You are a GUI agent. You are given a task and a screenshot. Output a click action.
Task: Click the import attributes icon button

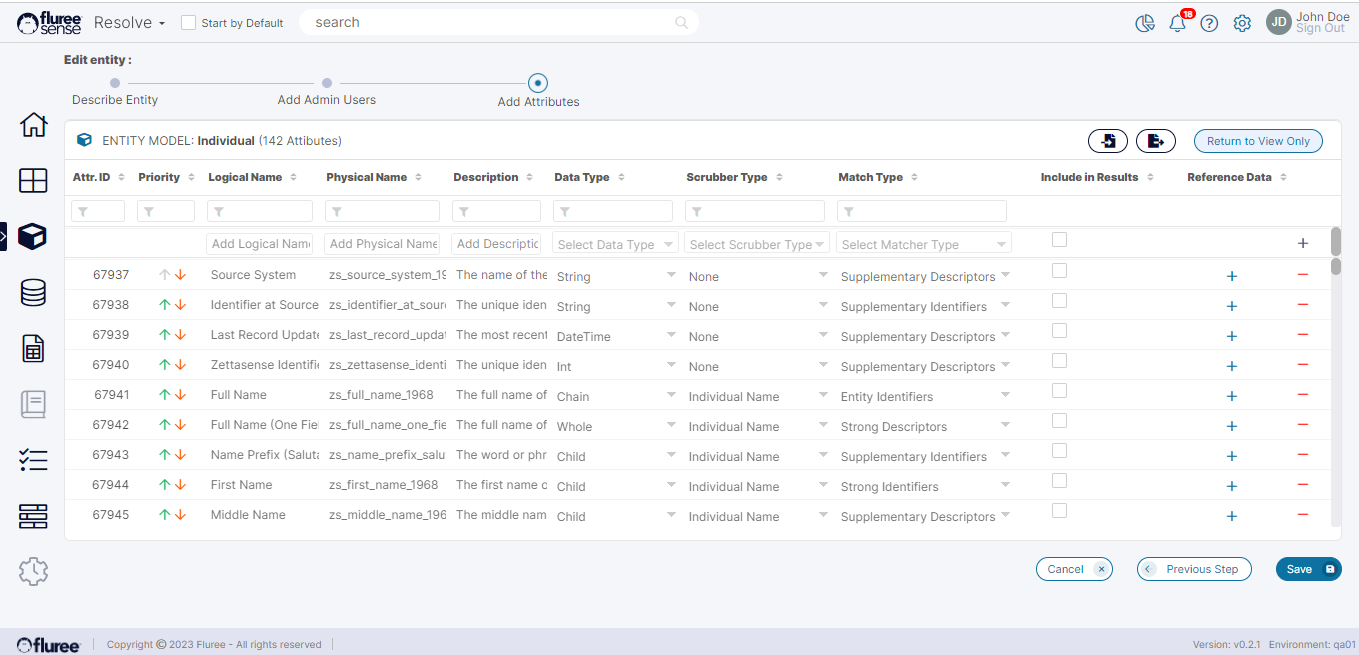[1108, 141]
